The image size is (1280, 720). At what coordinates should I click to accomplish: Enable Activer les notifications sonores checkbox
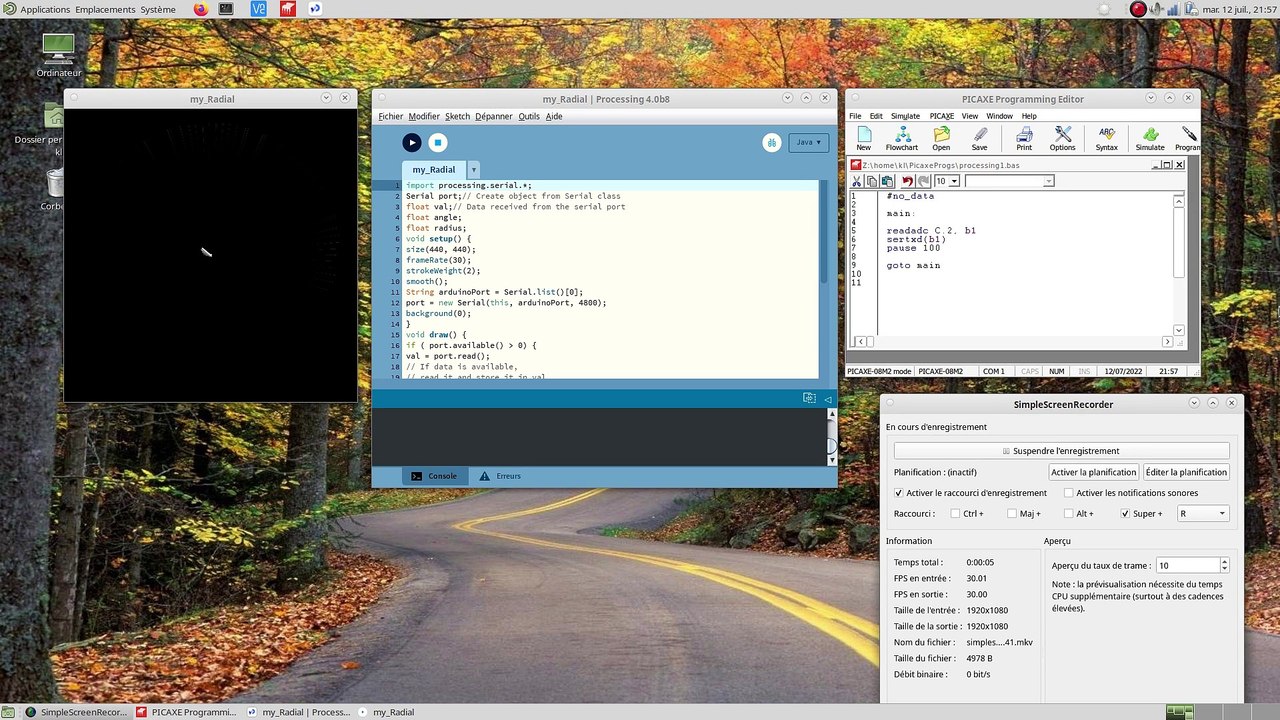pyautogui.click(x=1069, y=493)
